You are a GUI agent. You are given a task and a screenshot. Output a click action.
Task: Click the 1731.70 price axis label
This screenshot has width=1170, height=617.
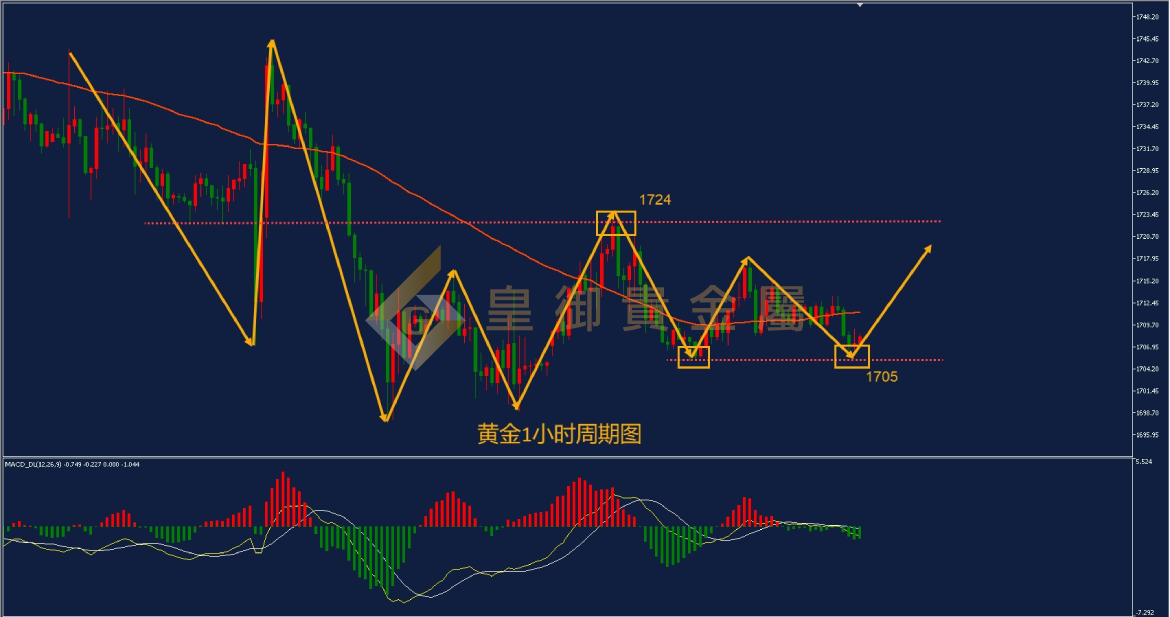[x=1146, y=148]
